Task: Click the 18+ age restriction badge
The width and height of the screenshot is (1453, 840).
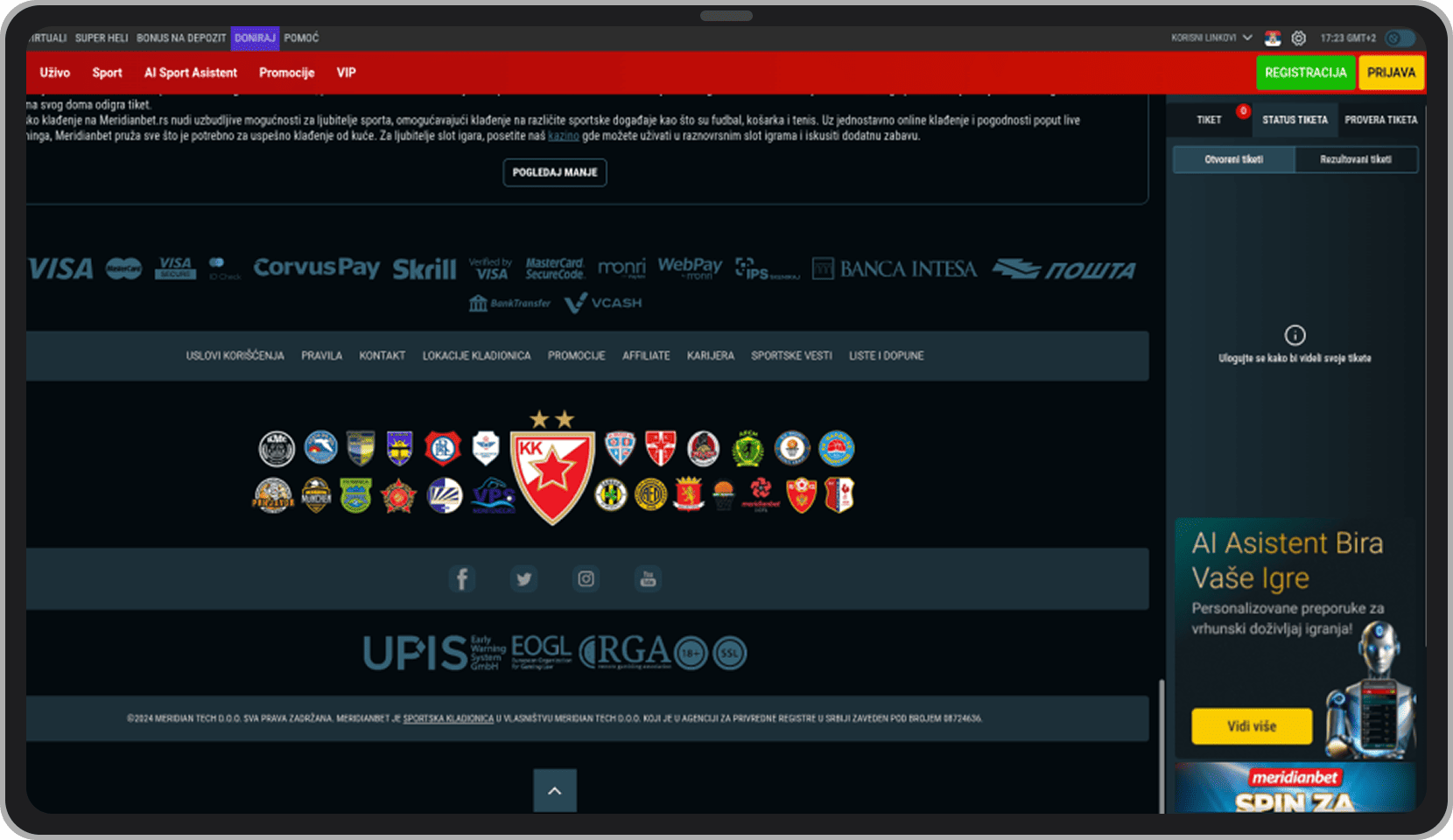Action: 691,653
